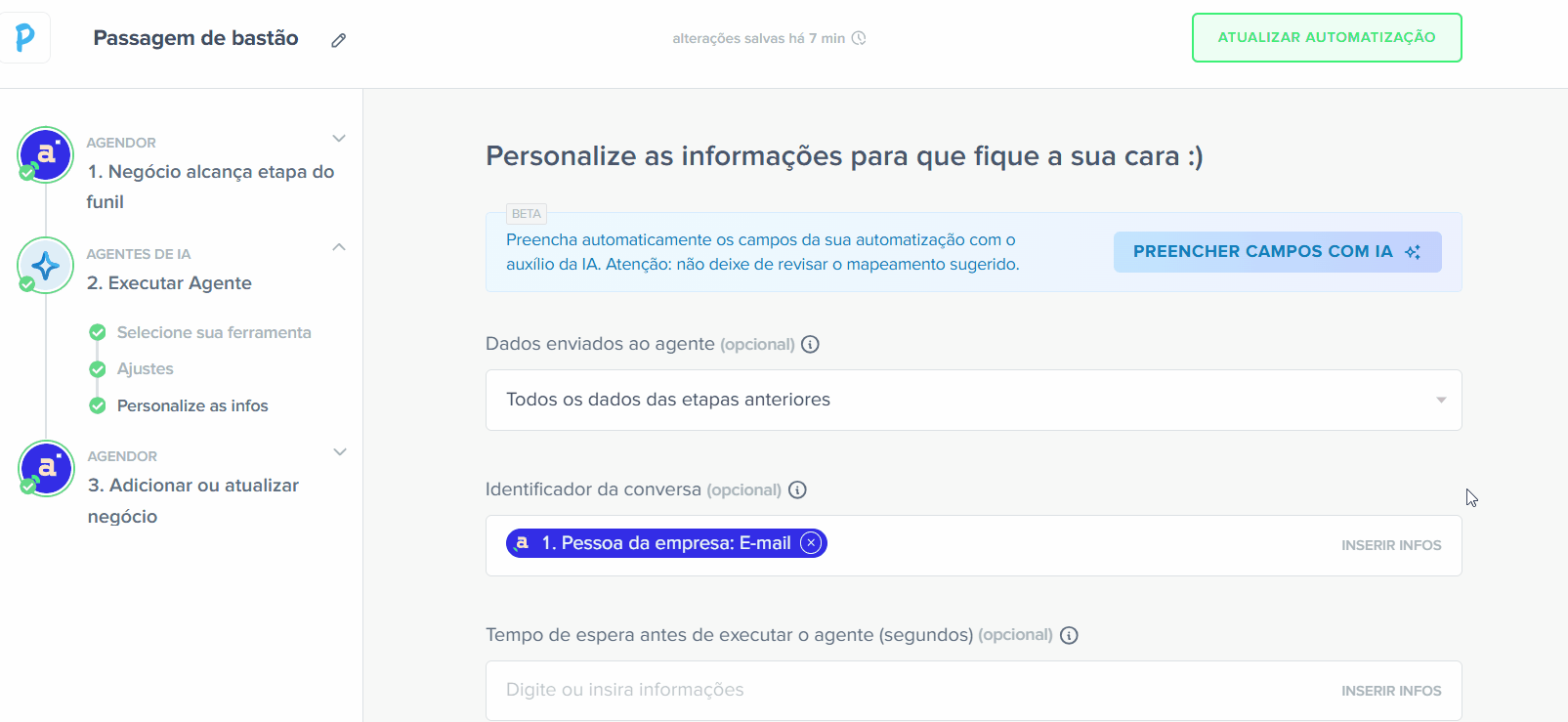Click alterações salvas há 7 min text
Image resolution: width=1568 pixels, height=722 pixels.
pyautogui.click(x=758, y=38)
